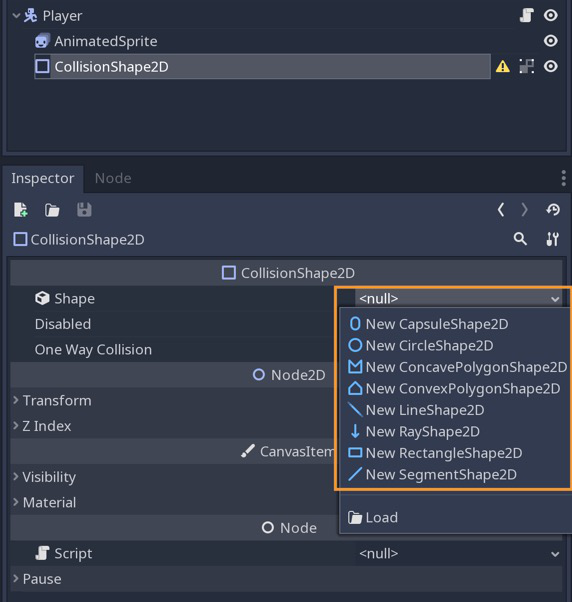Image resolution: width=572 pixels, height=602 pixels.
Task: Toggle visibility of the Player node
Action: pos(551,15)
